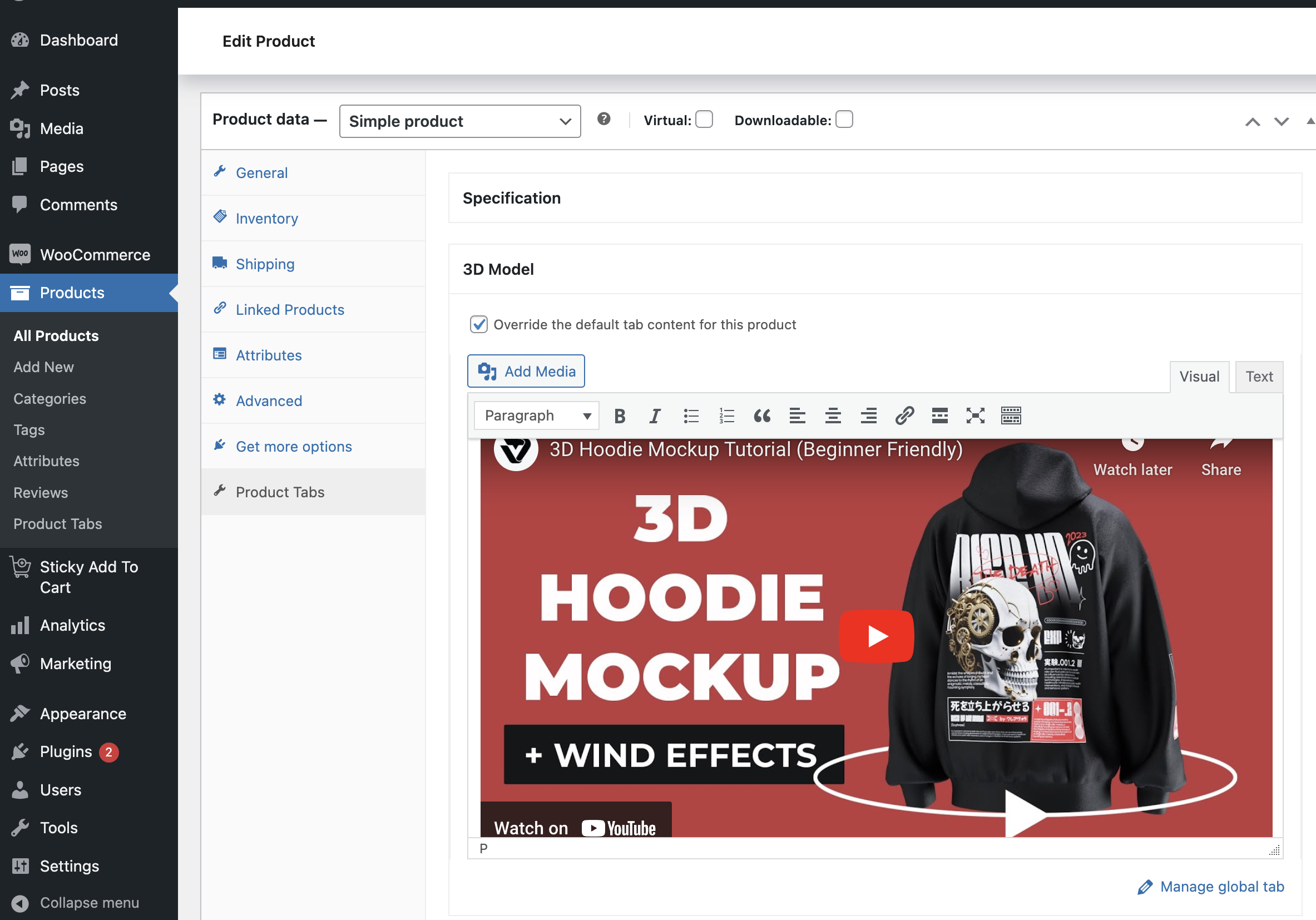Click the Share arrow on video

coord(1221,444)
